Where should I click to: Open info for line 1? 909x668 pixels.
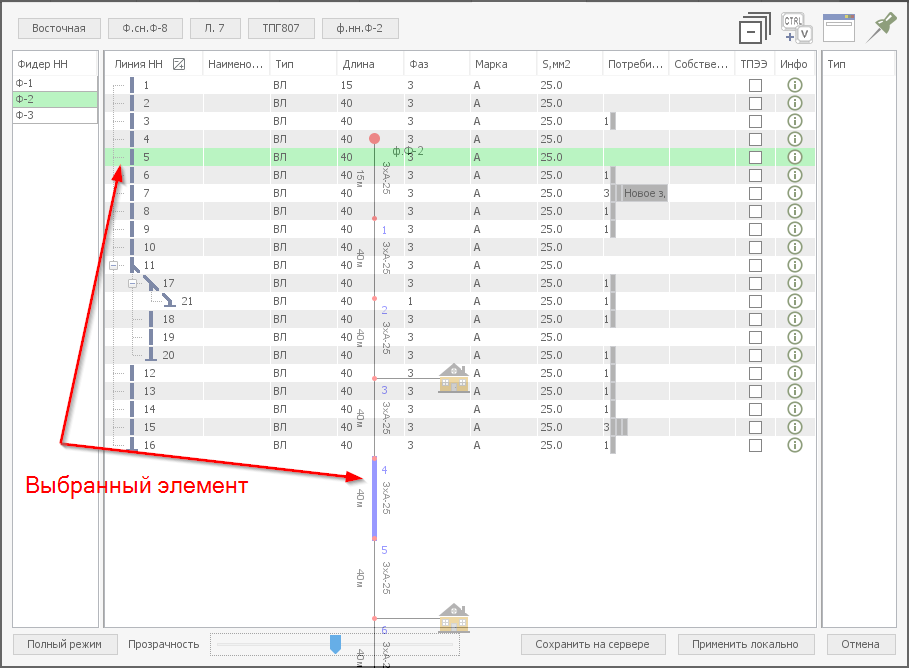click(795, 85)
